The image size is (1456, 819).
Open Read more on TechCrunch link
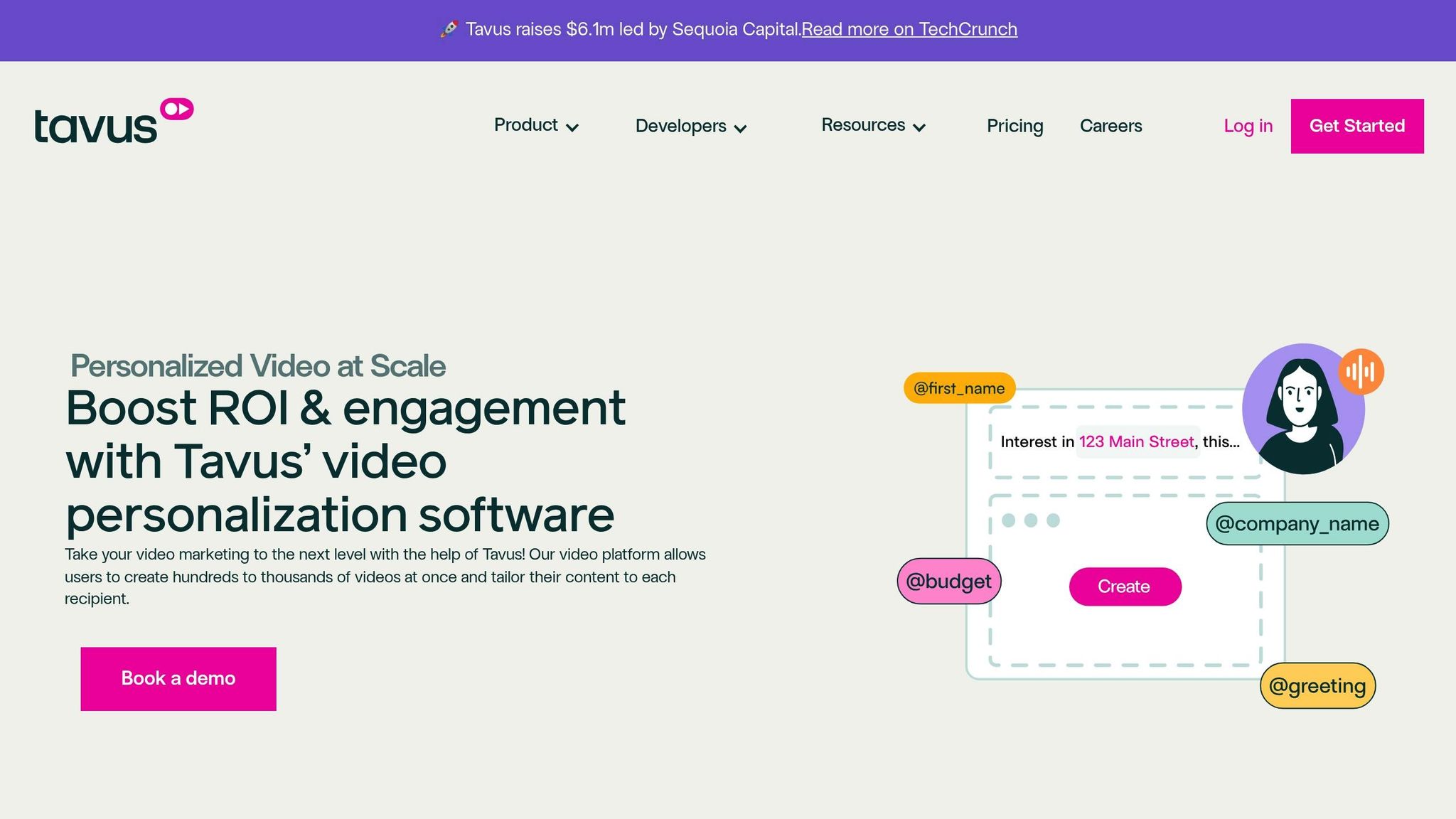pos(909,29)
